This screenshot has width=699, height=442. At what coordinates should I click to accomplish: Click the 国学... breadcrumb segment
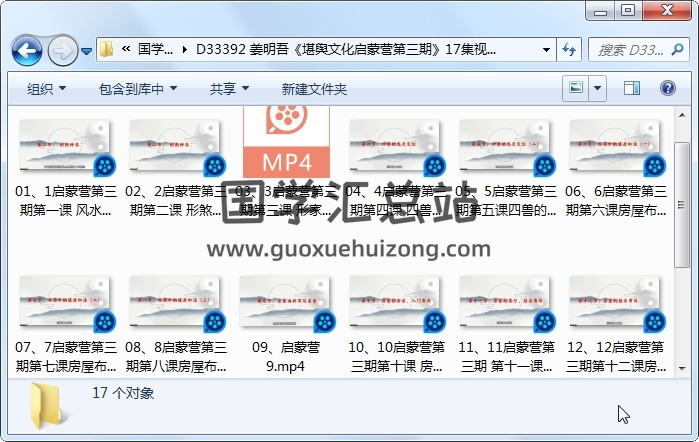[156, 49]
